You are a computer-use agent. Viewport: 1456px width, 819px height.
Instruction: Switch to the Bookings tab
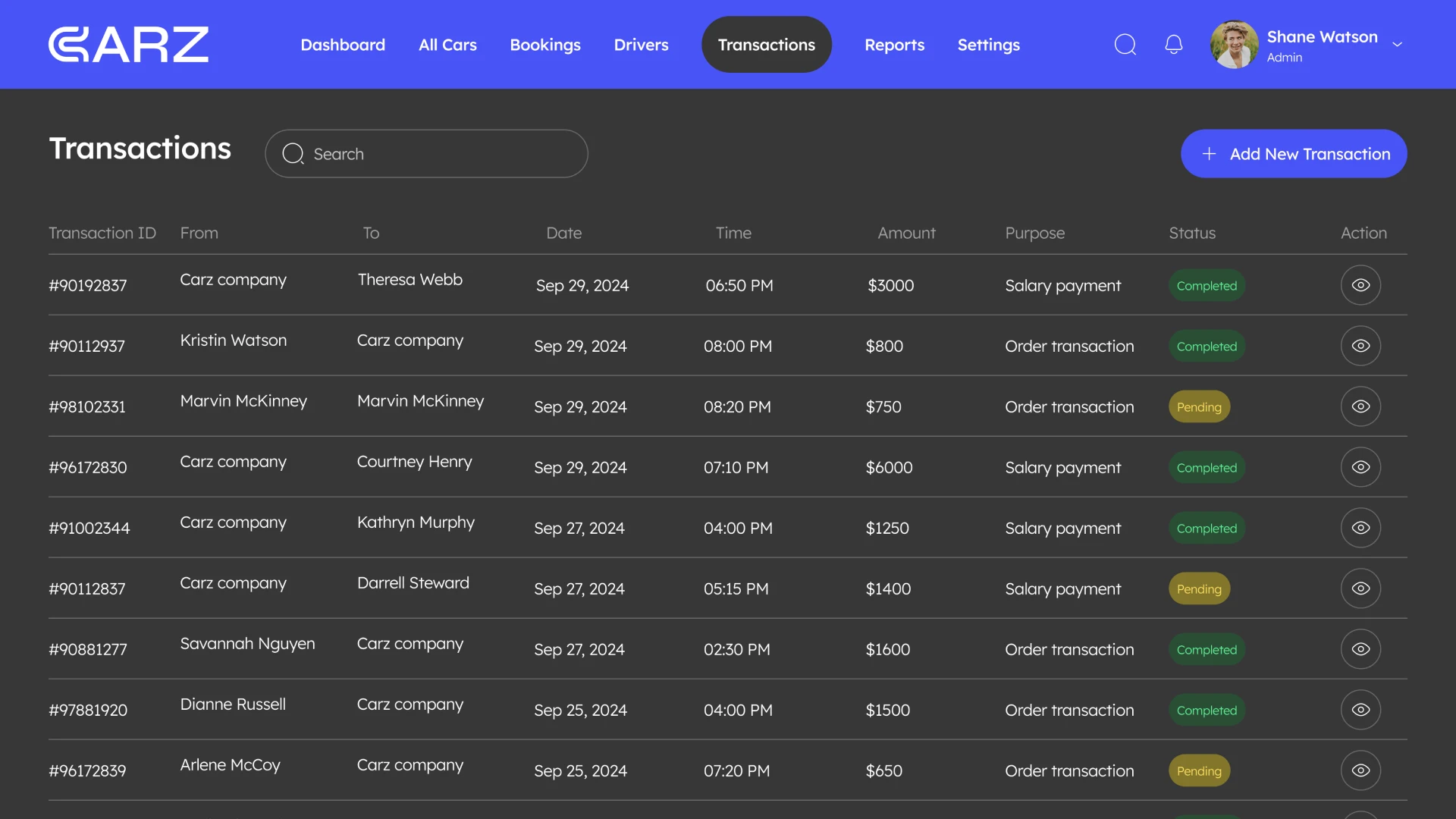pos(545,45)
